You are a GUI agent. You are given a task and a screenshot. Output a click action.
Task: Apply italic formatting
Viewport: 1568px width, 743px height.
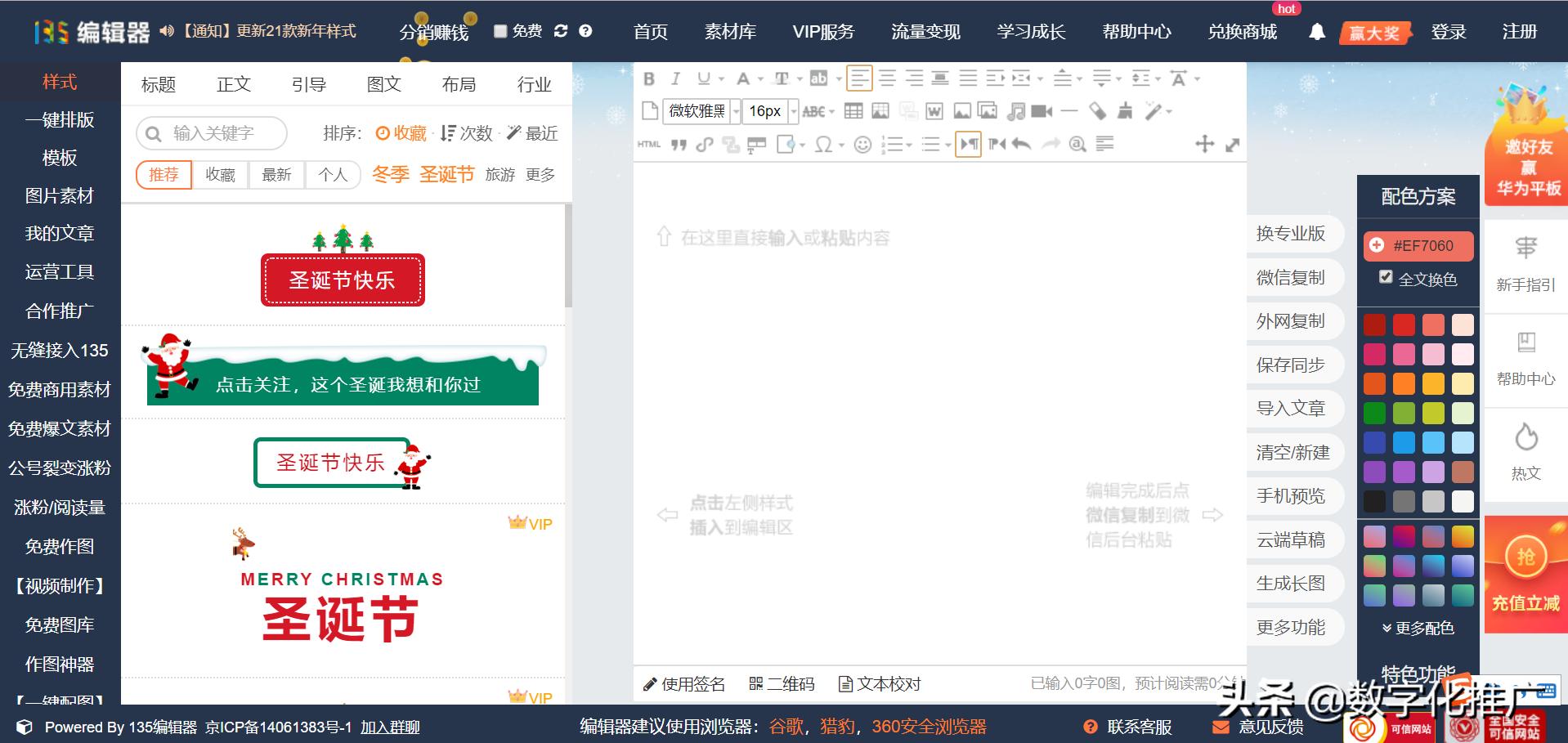coord(676,78)
